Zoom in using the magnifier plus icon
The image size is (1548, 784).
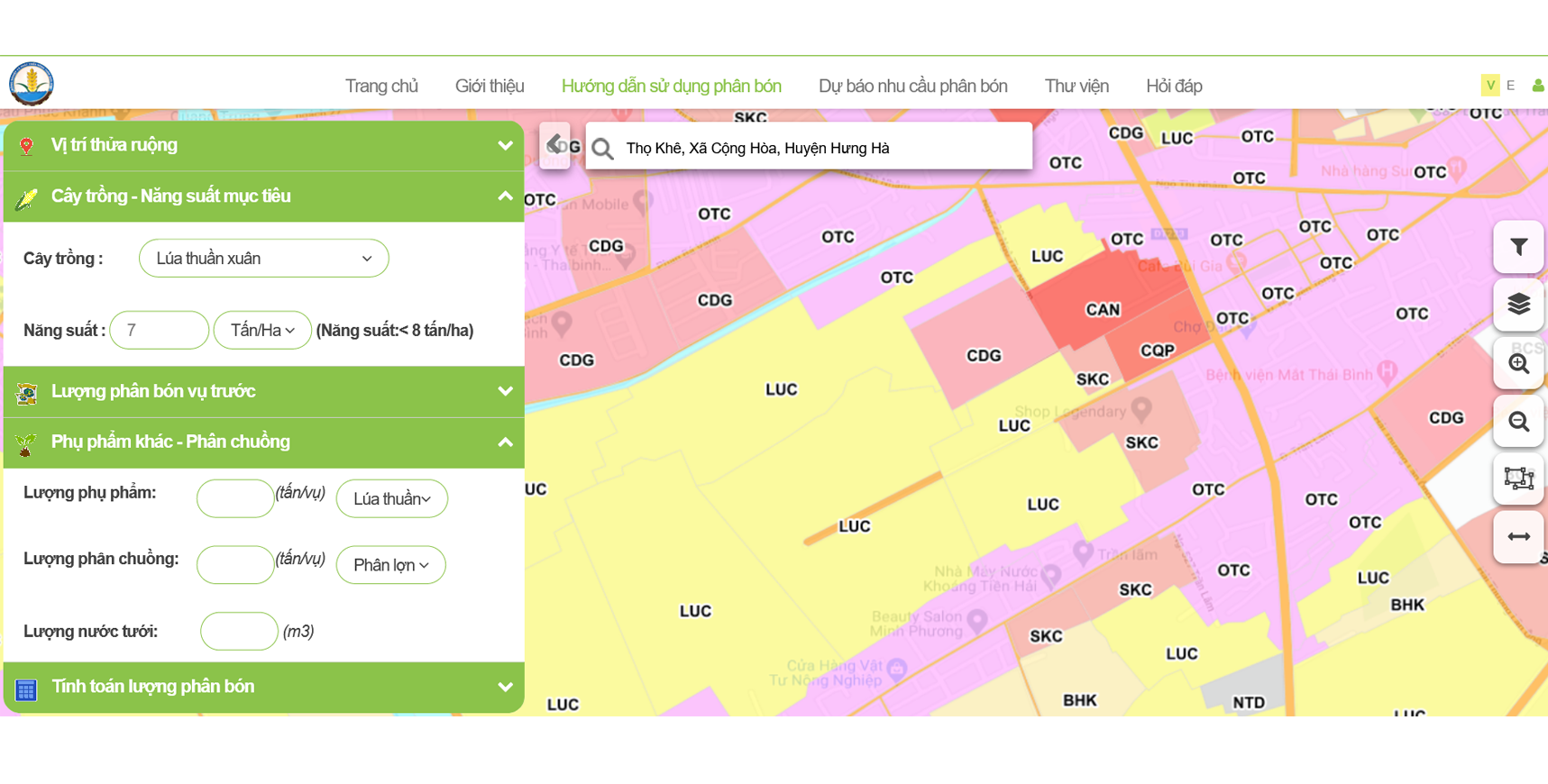[x=1518, y=364]
